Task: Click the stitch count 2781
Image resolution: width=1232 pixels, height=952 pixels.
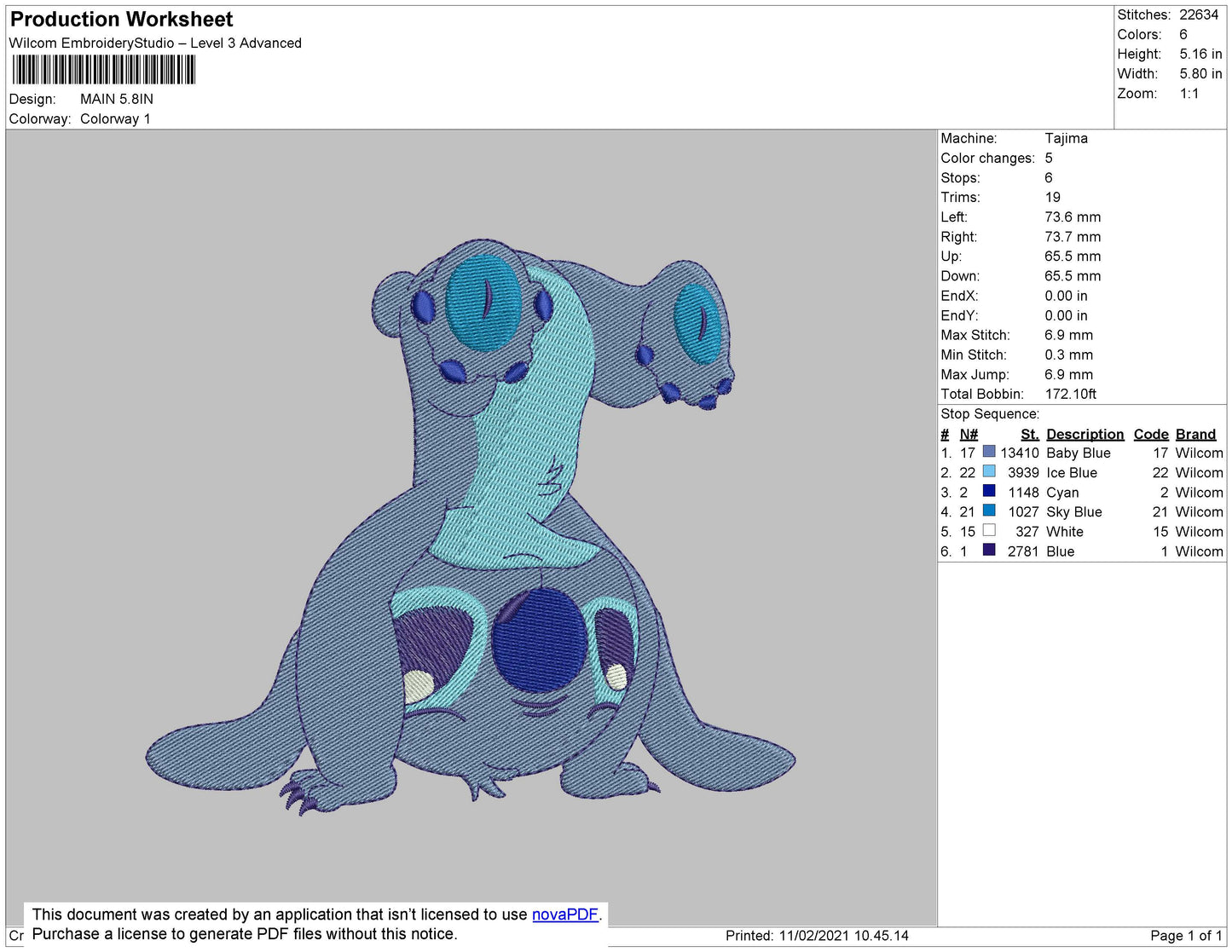Action: (1023, 551)
